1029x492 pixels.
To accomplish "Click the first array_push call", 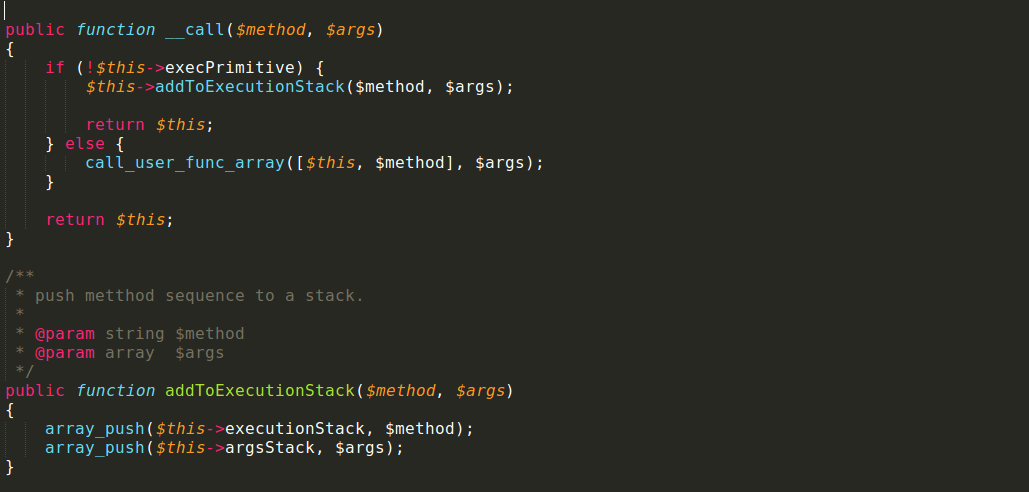I will [x=95, y=429].
